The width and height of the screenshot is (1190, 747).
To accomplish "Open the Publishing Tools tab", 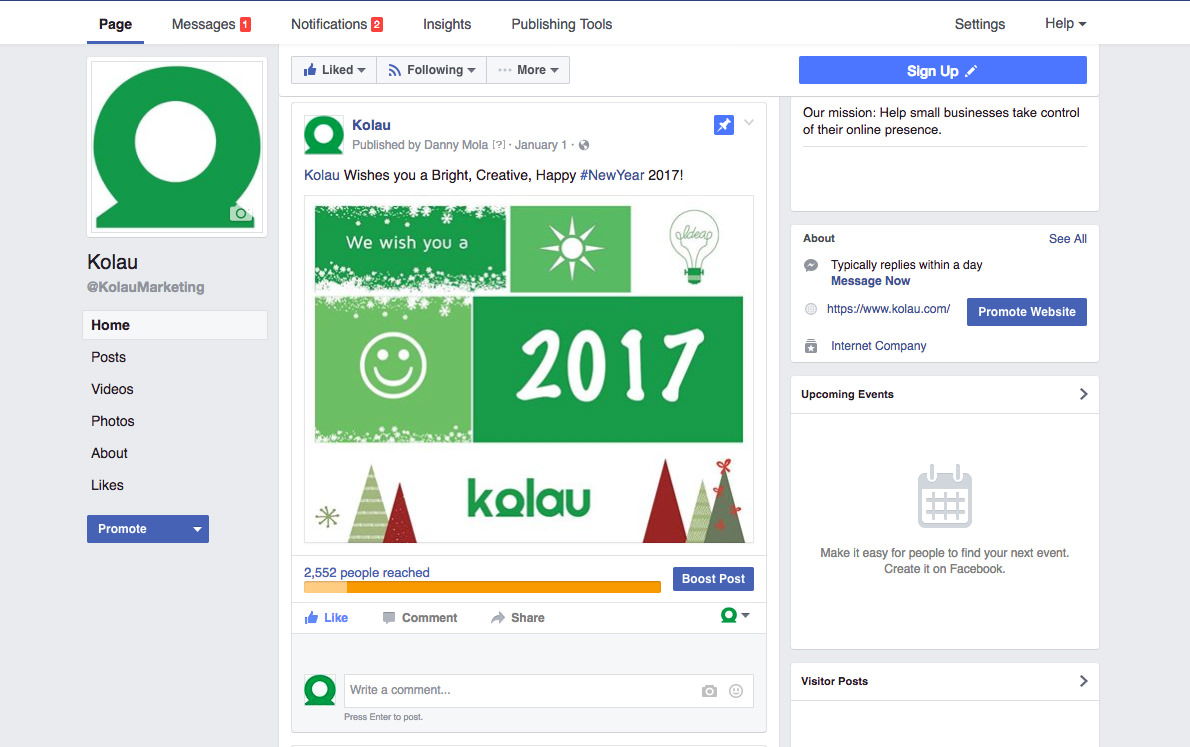I will pos(562,24).
